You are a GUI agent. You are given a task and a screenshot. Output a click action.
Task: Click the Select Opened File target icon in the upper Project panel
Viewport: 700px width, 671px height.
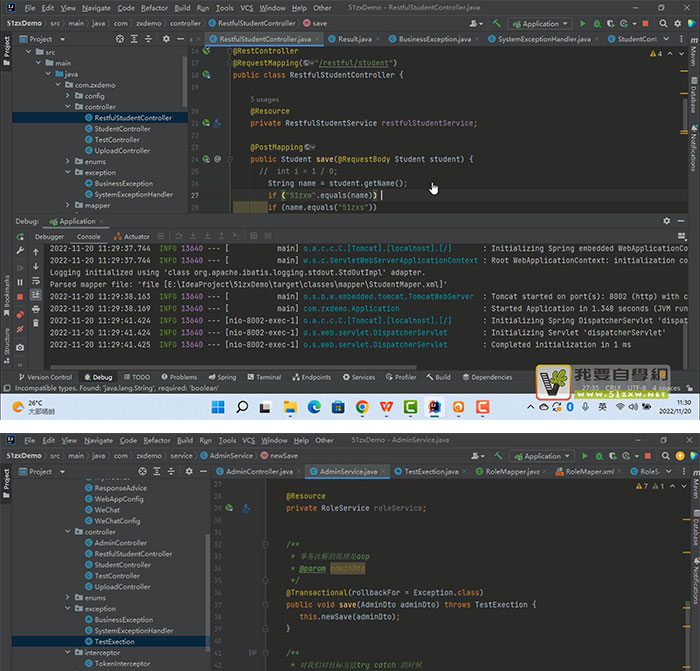[120, 39]
